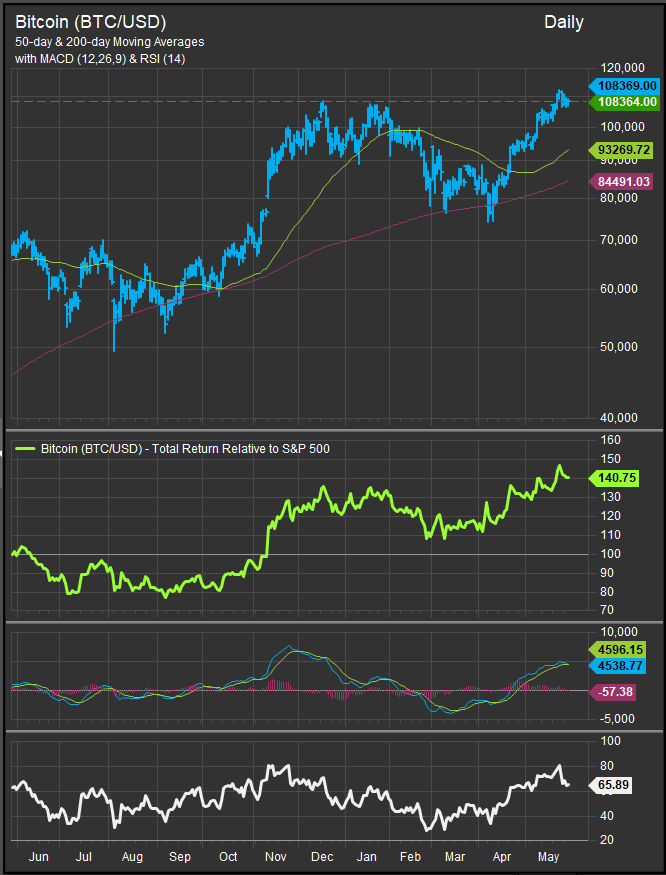Viewport: 666px width, 875px height.
Task: Click the Sep month label
Action: 180,856
